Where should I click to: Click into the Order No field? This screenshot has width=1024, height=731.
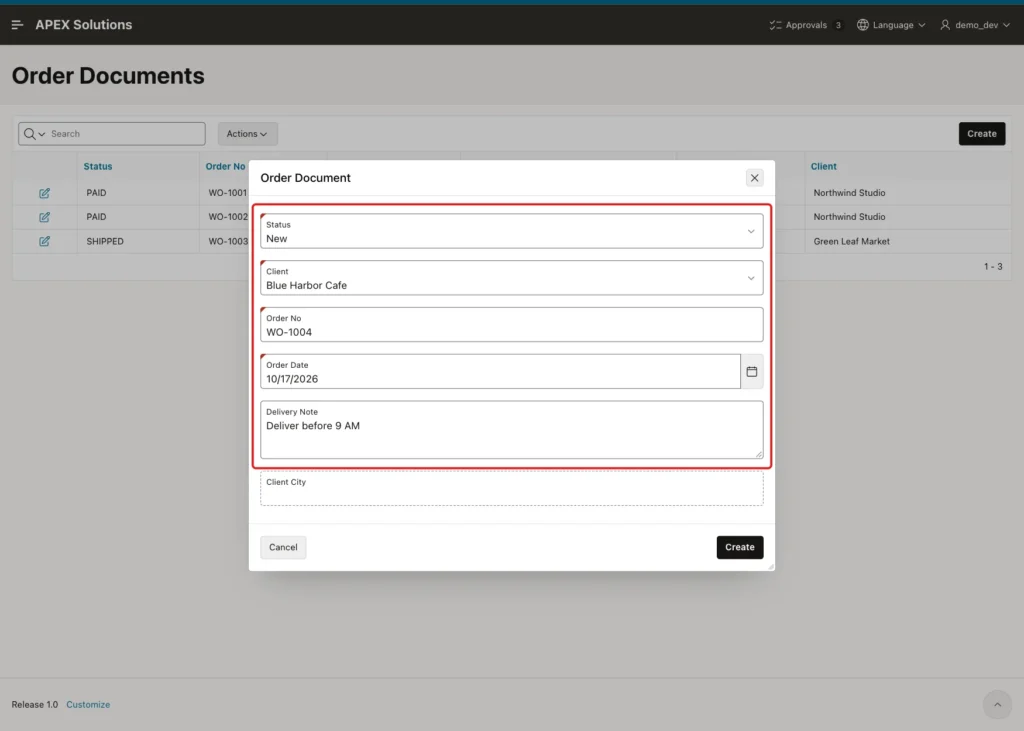(511, 325)
